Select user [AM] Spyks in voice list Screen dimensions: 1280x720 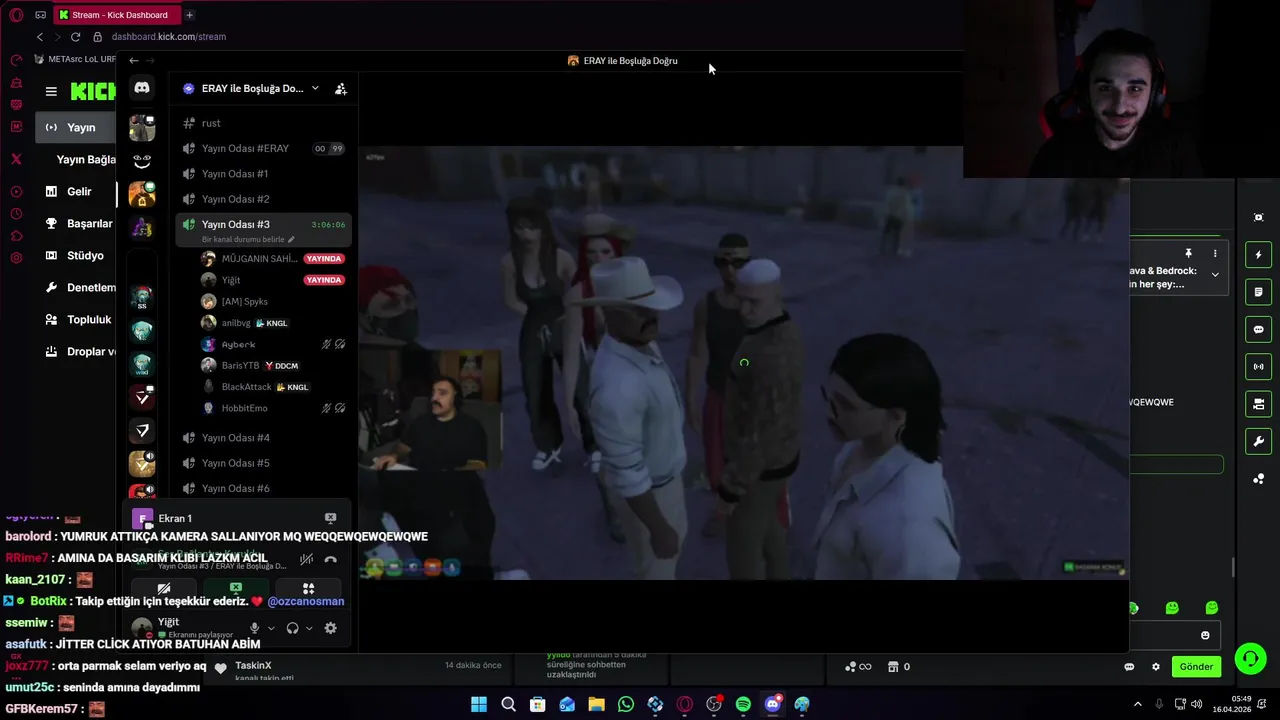(x=244, y=301)
